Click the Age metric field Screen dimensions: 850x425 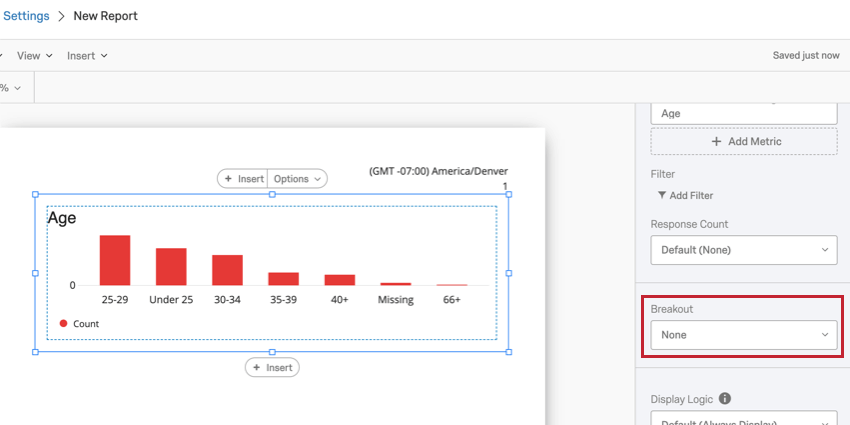coord(744,113)
